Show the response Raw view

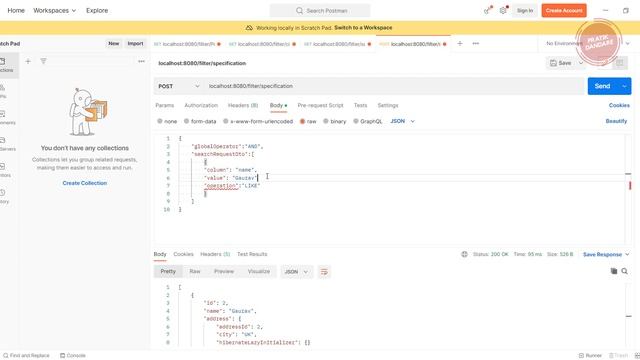pos(195,271)
